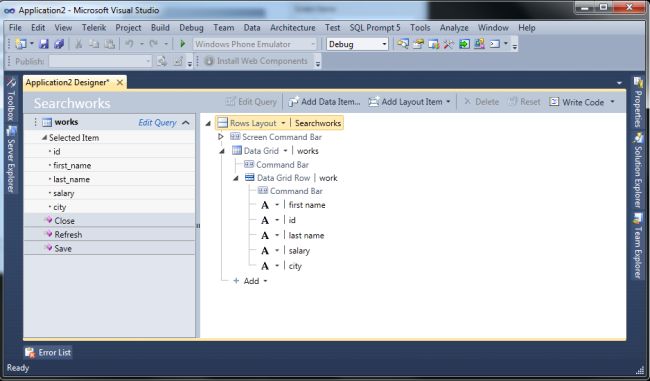
Task: Open control type dropdown for salary
Action: coord(277,250)
